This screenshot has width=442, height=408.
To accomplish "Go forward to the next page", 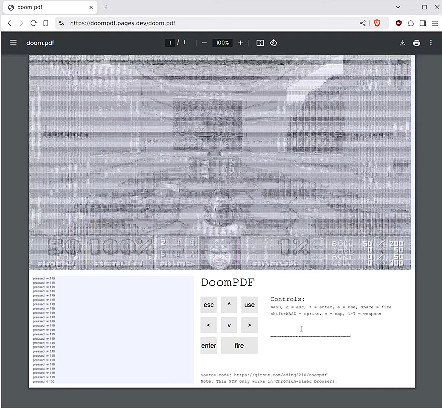I will click(x=21, y=23).
